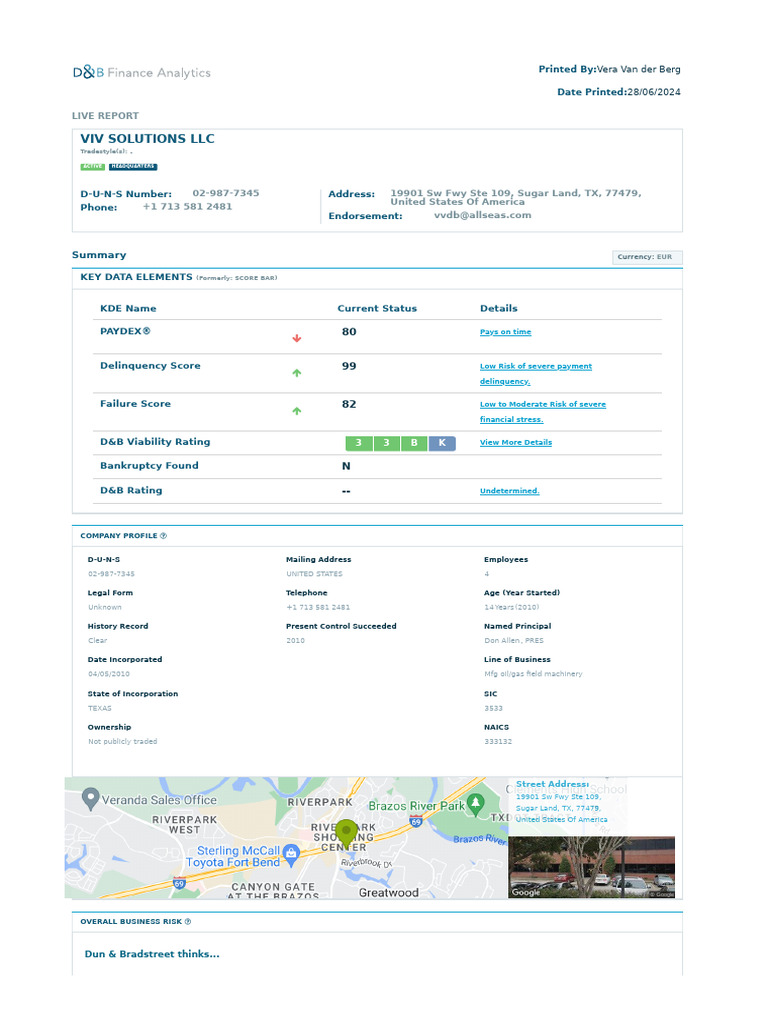Click the Street Address text over the map
Image resolution: width=768 pixels, height=1024 pixels.
tap(552, 784)
